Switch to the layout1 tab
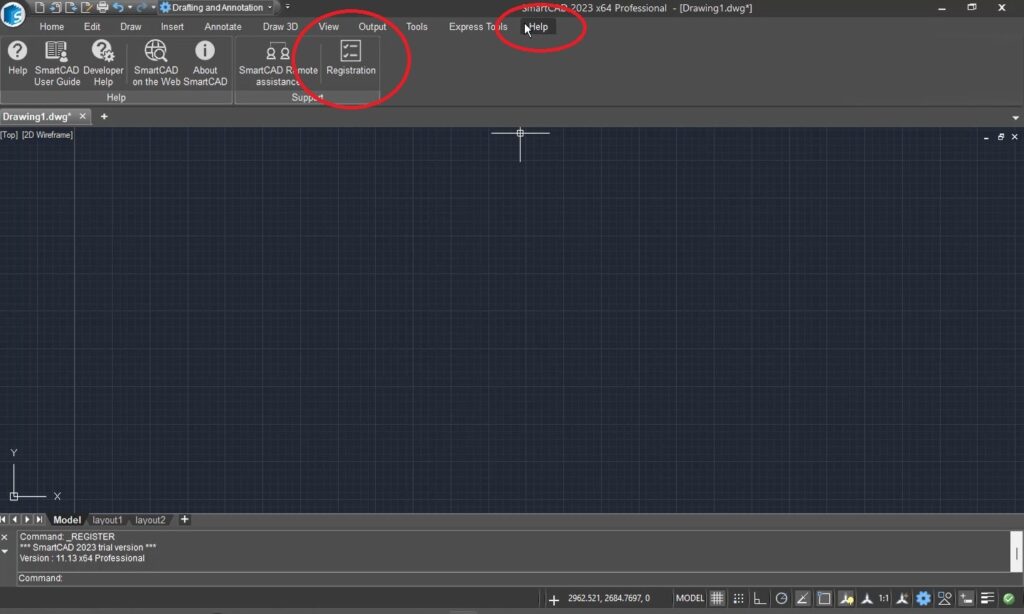Image resolution: width=1024 pixels, height=614 pixels. point(107,520)
